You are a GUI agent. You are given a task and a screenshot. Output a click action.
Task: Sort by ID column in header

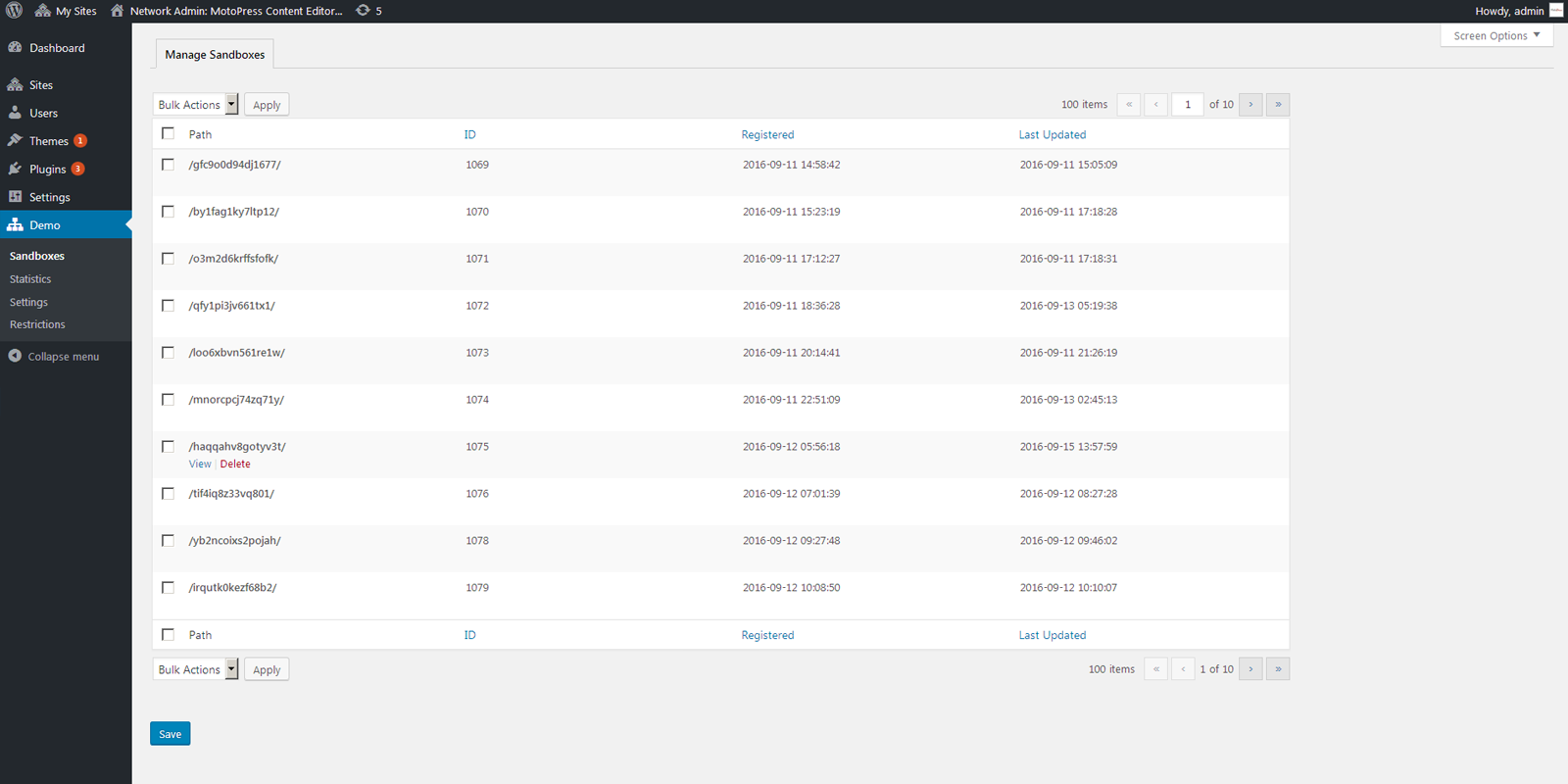[470, 134]
